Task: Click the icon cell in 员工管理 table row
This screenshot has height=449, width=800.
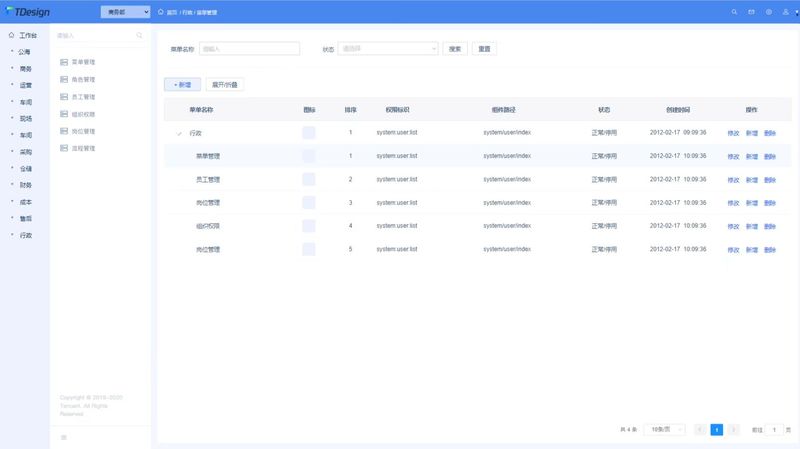Action: [309, 179]
